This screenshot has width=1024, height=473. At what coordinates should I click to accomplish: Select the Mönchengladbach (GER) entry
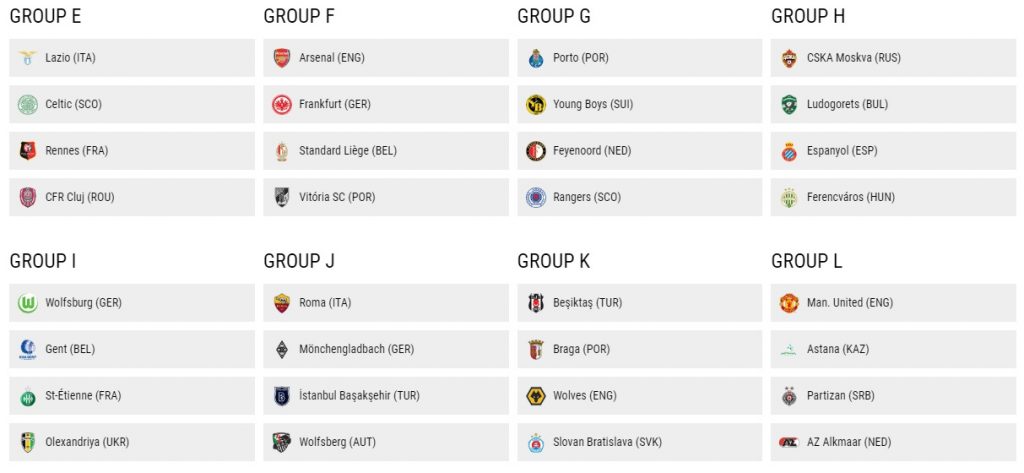pos(386,350)
